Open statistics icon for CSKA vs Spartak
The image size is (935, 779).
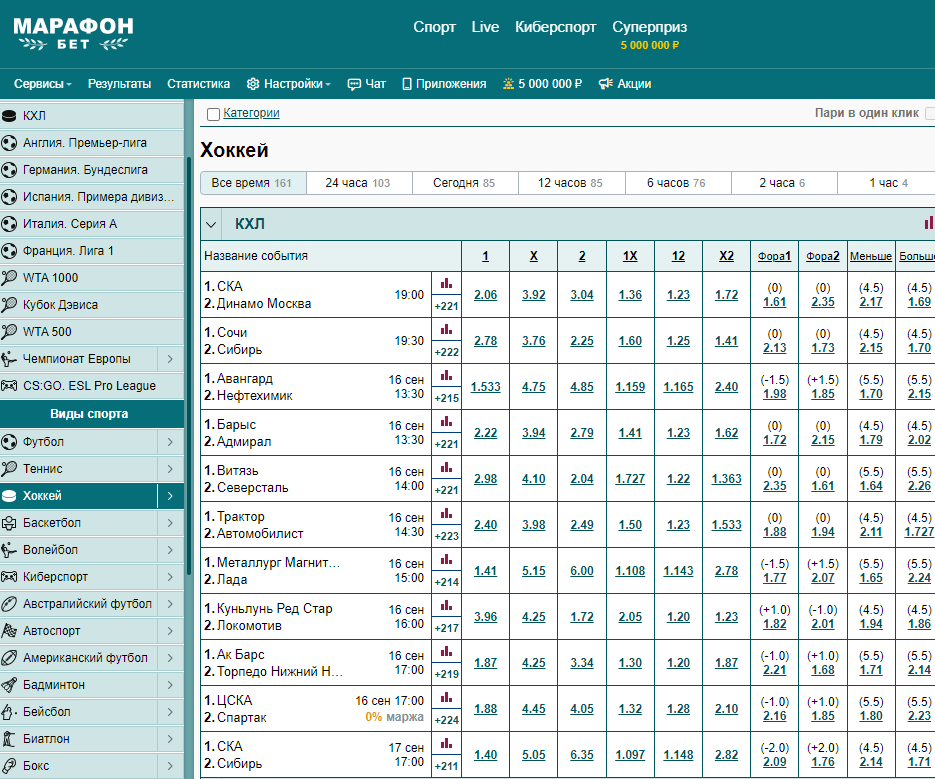[446, 697]
